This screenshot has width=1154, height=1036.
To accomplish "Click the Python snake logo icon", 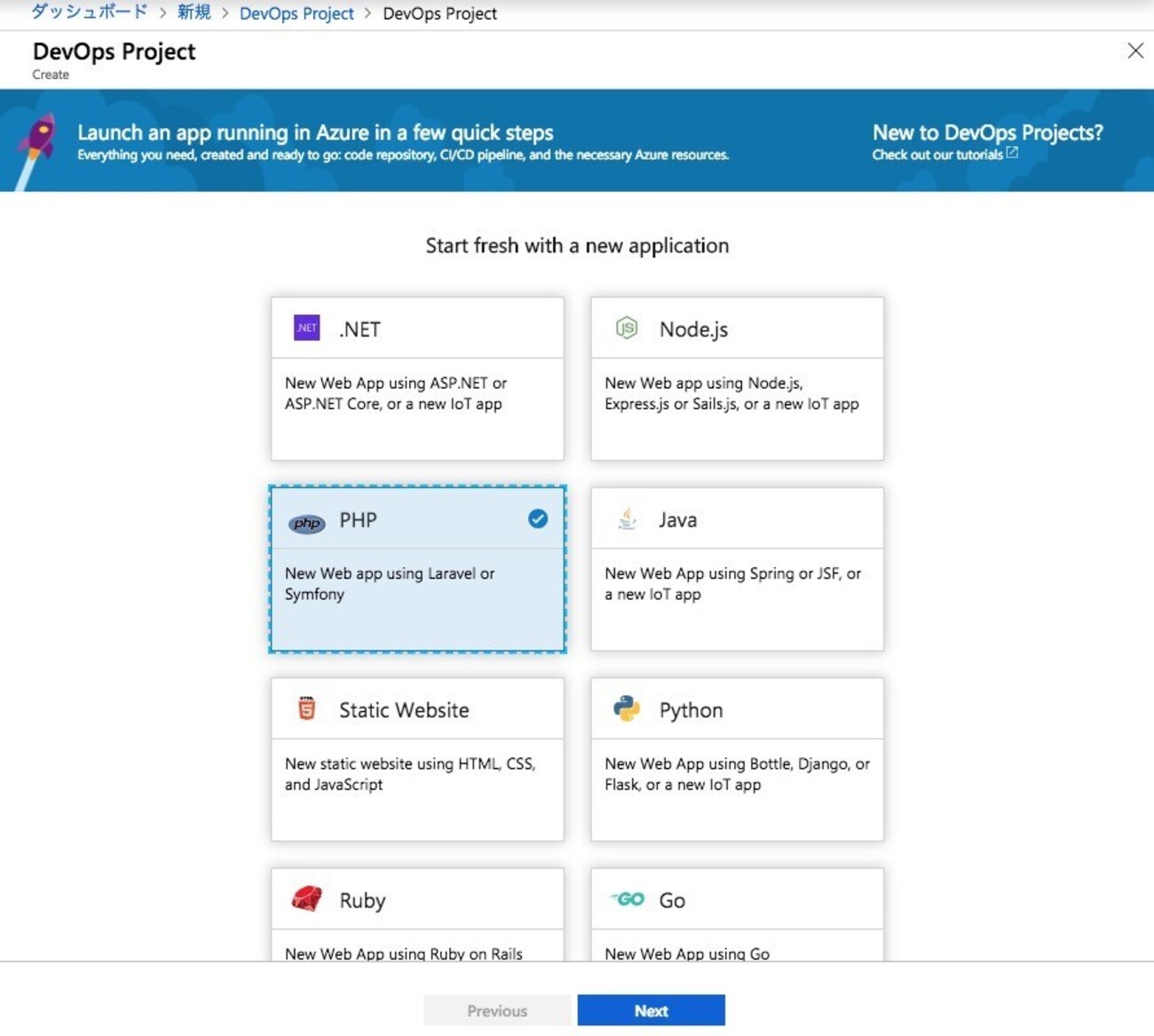I will click(627, 708).
